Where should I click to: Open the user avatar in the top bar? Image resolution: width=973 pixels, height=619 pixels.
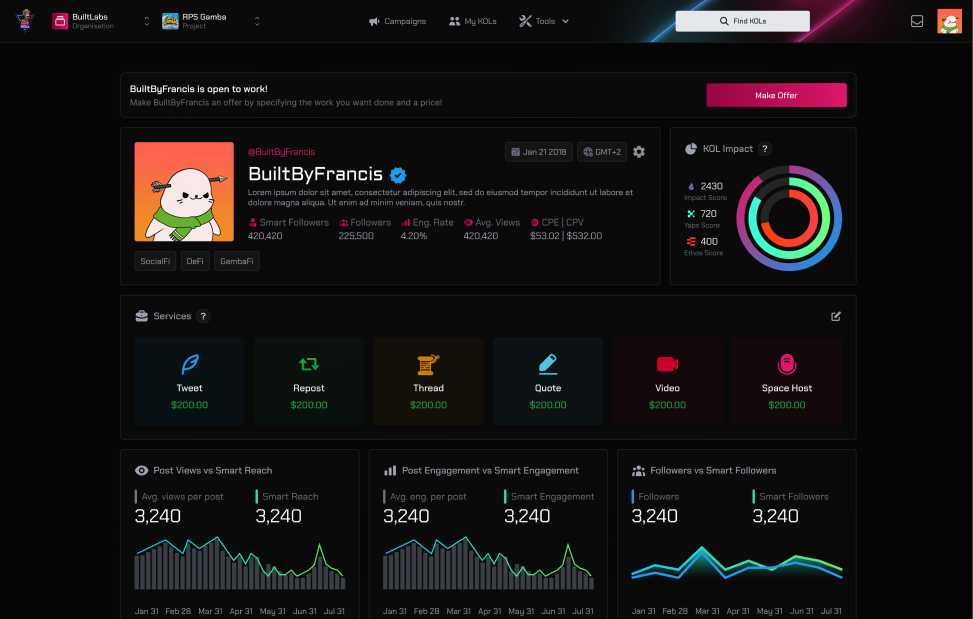coord(948,21)
